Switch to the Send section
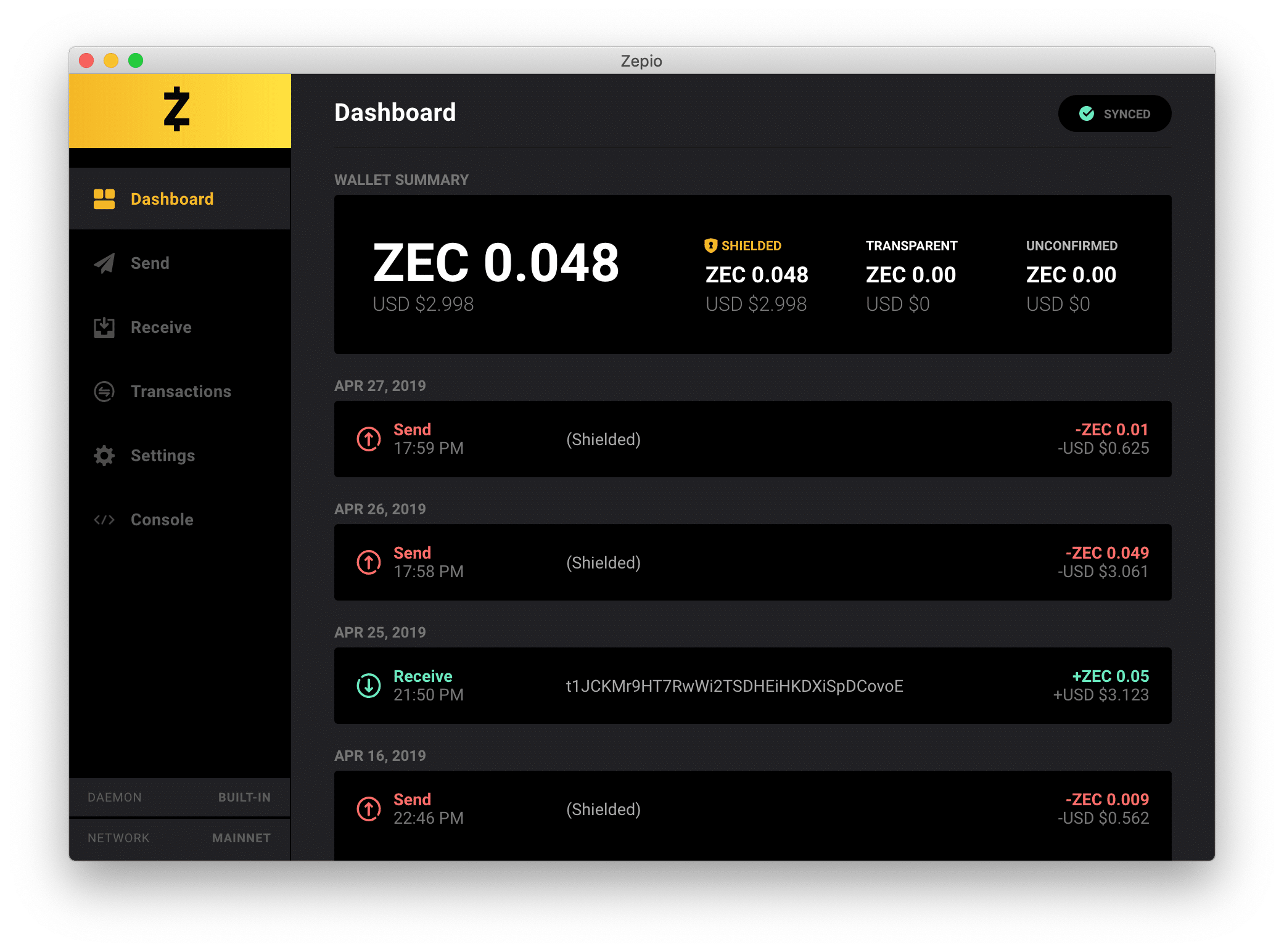Image resolution: width=1284 pixels, height=952 pixels. click(x=149, y=263)
